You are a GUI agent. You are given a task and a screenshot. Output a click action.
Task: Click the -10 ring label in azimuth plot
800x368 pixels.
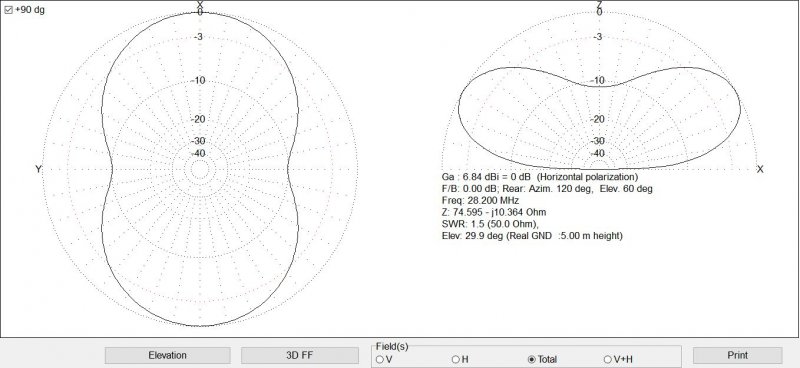199,81
